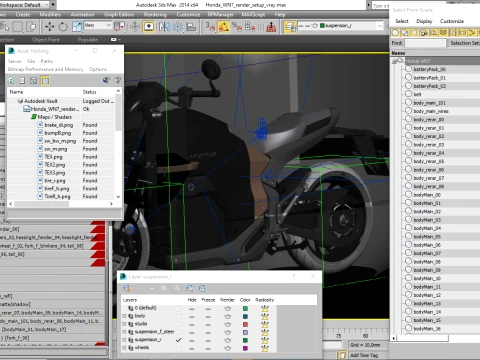Click the Use Pivot Point Center icon
480x360 pixels.
[x=119, y=26]
